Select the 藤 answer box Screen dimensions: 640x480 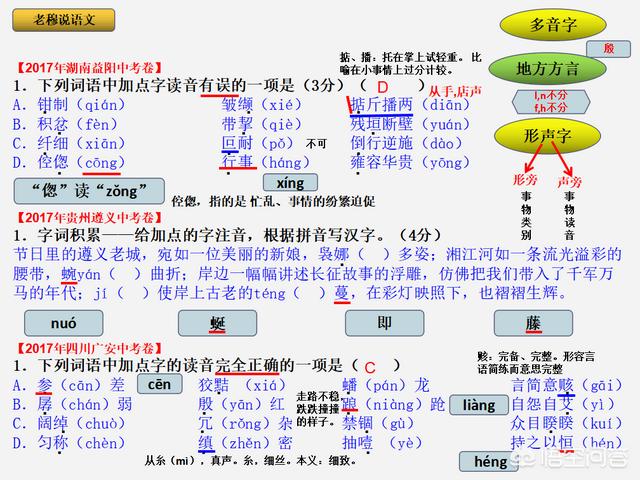[533, 322]
